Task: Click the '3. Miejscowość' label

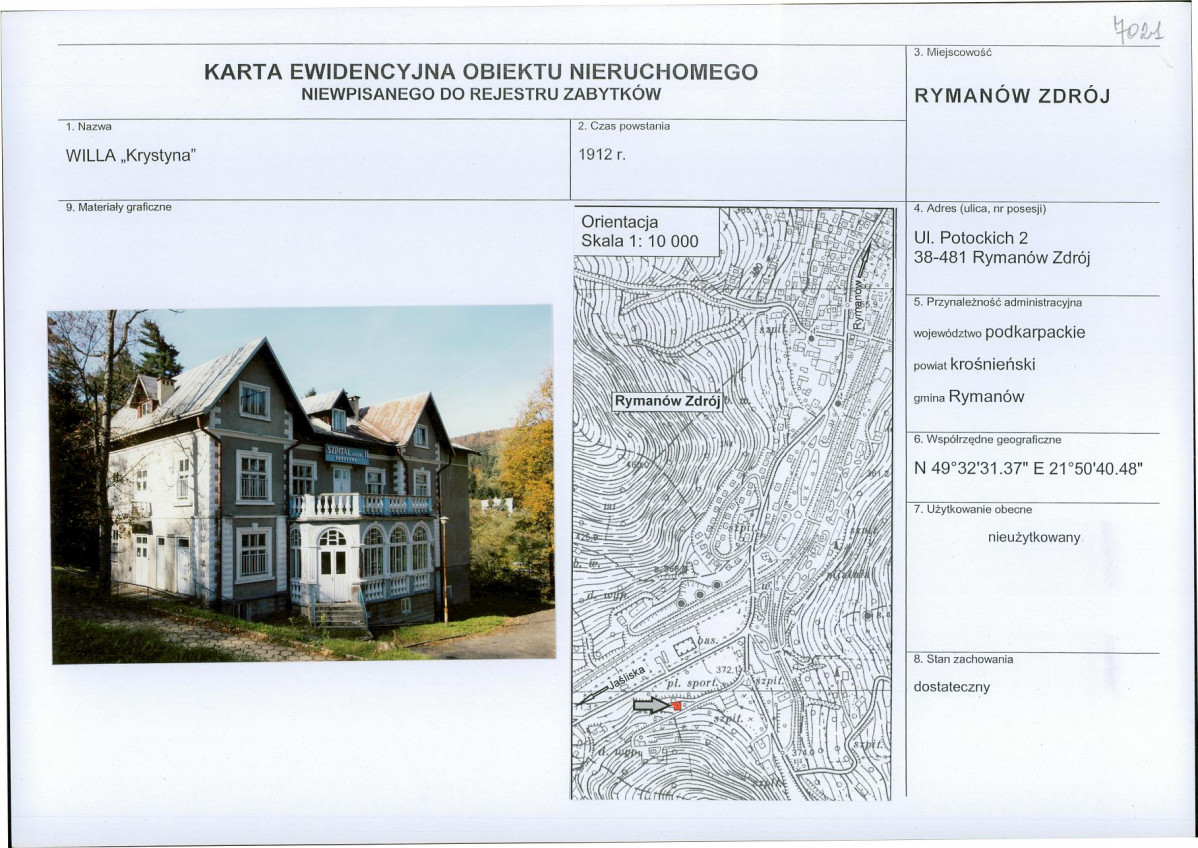Action: click(x=953, y=53)
